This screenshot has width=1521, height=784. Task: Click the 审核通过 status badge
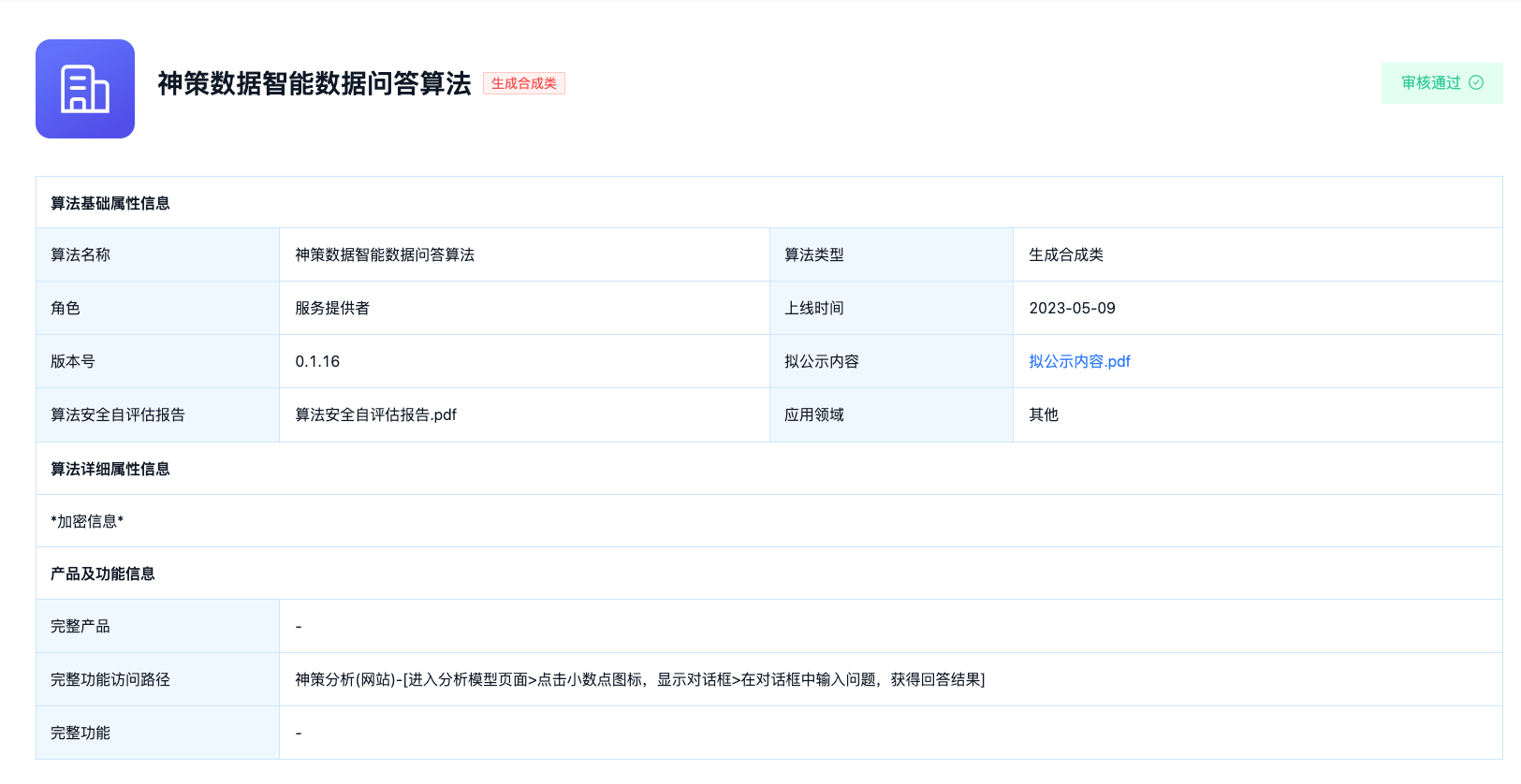point(1441,83)
